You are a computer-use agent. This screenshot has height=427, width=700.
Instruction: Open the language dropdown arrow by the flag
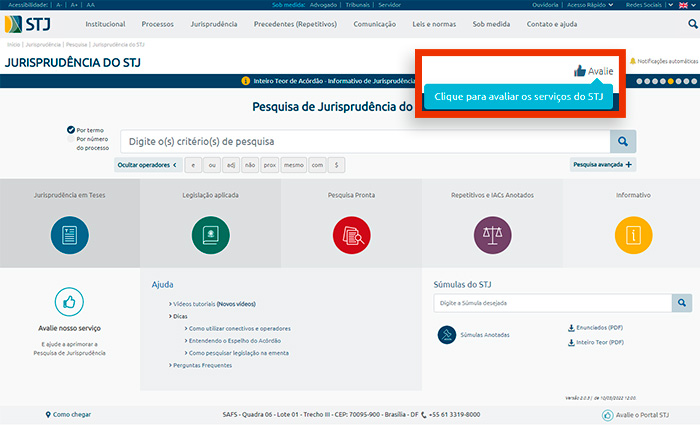click(x=695, y=5)
